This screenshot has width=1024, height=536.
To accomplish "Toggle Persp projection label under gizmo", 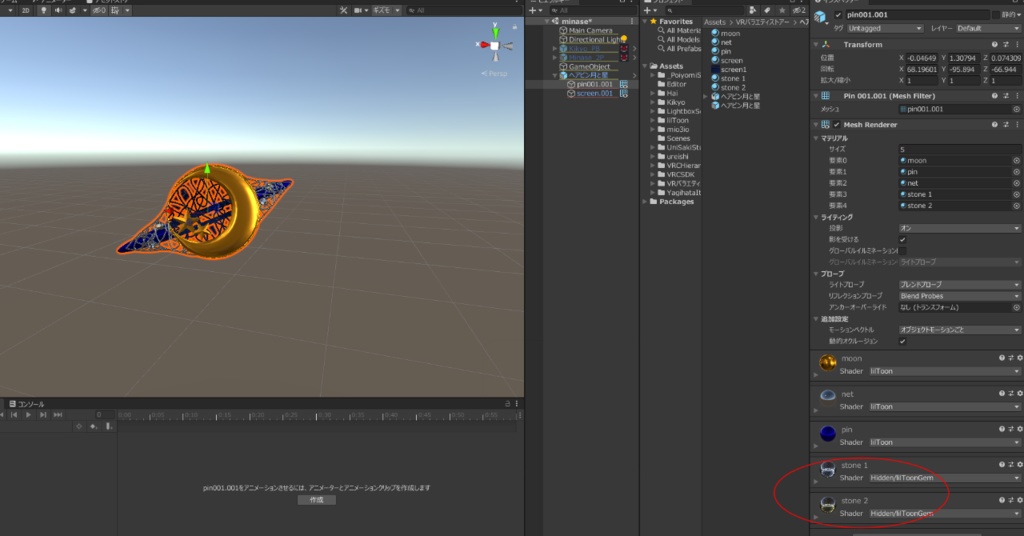I will coord(494,74).
